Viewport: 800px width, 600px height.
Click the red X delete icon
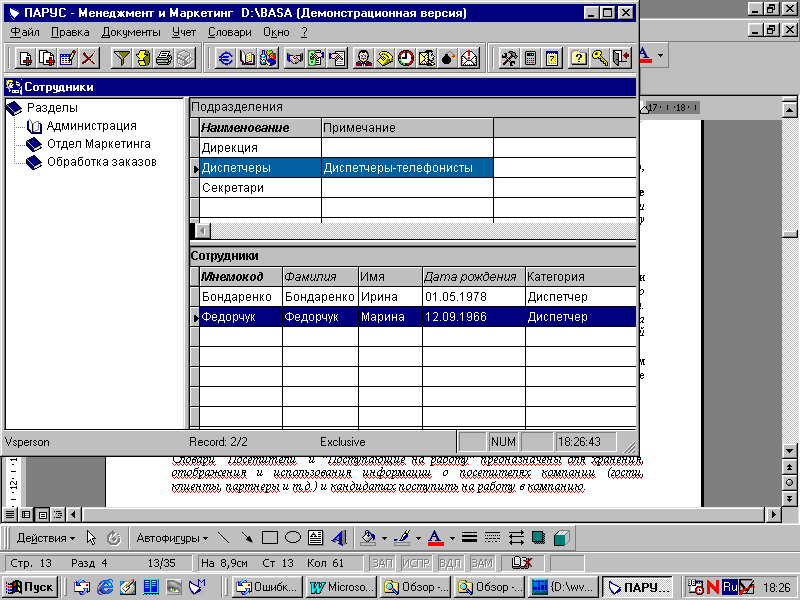pyautogui.click(x=89, y=58)
